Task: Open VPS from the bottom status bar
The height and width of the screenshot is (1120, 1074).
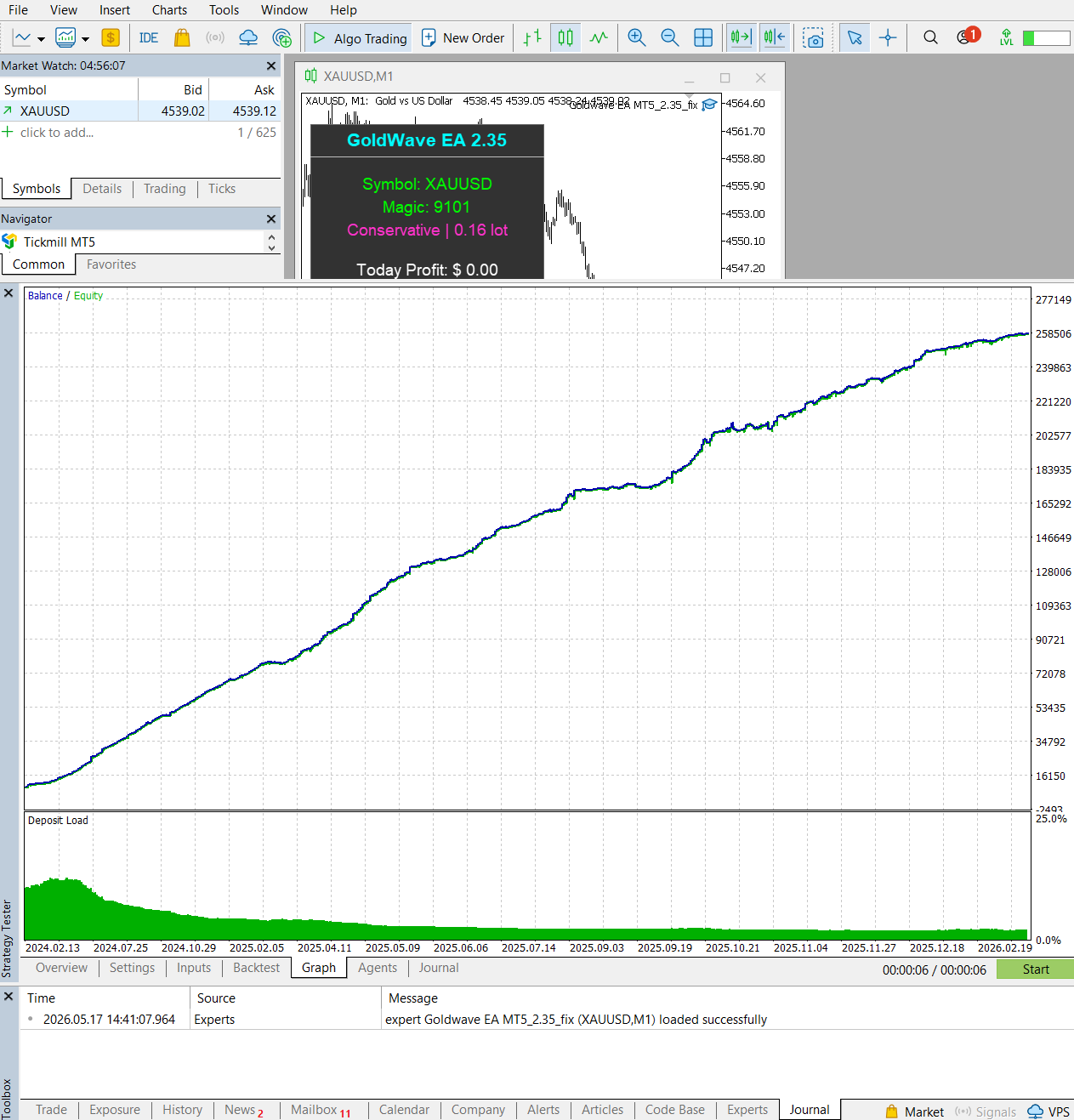Action: [x=1048, y=1111]
